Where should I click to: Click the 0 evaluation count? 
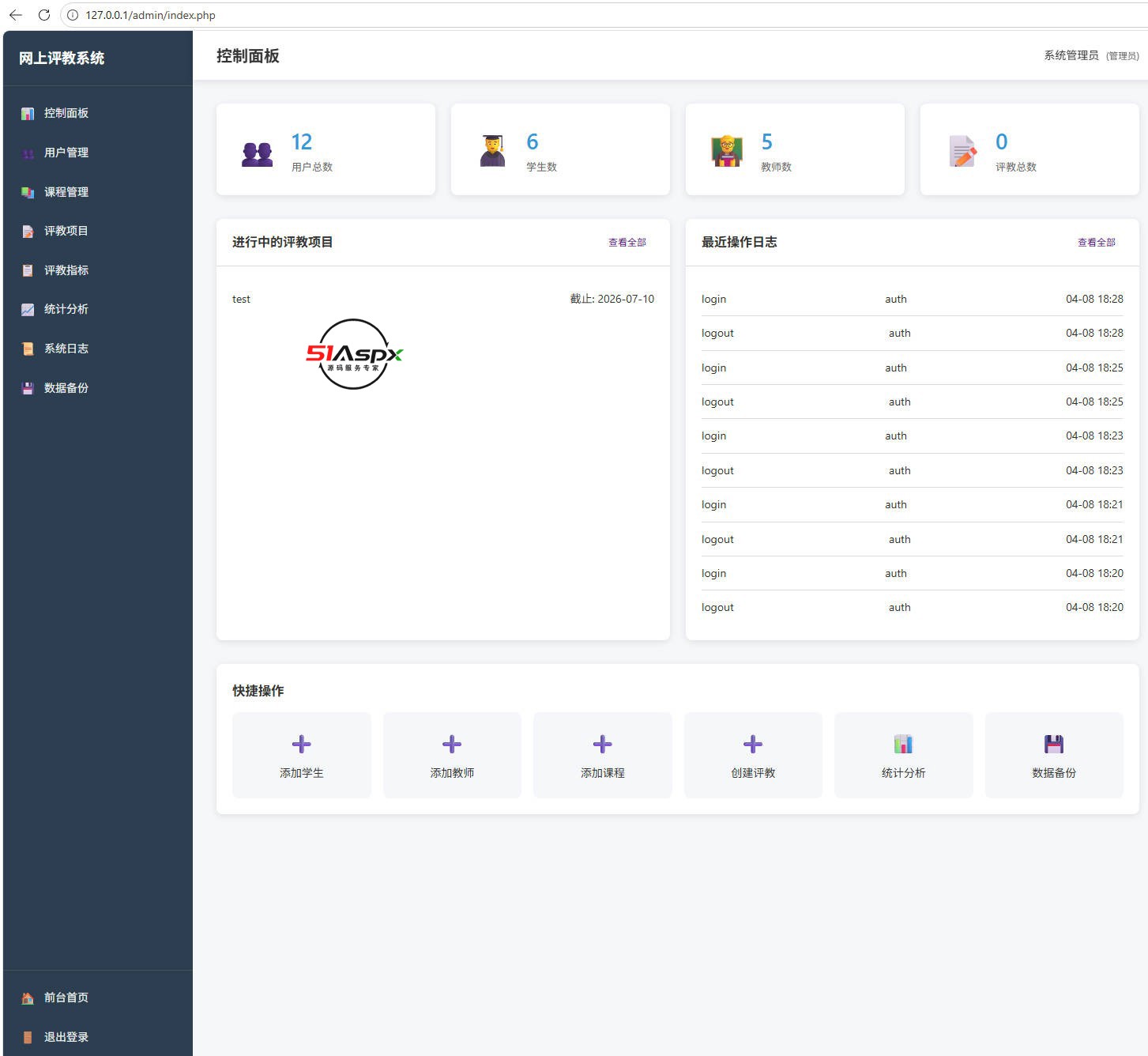[x=1002, y=142]
